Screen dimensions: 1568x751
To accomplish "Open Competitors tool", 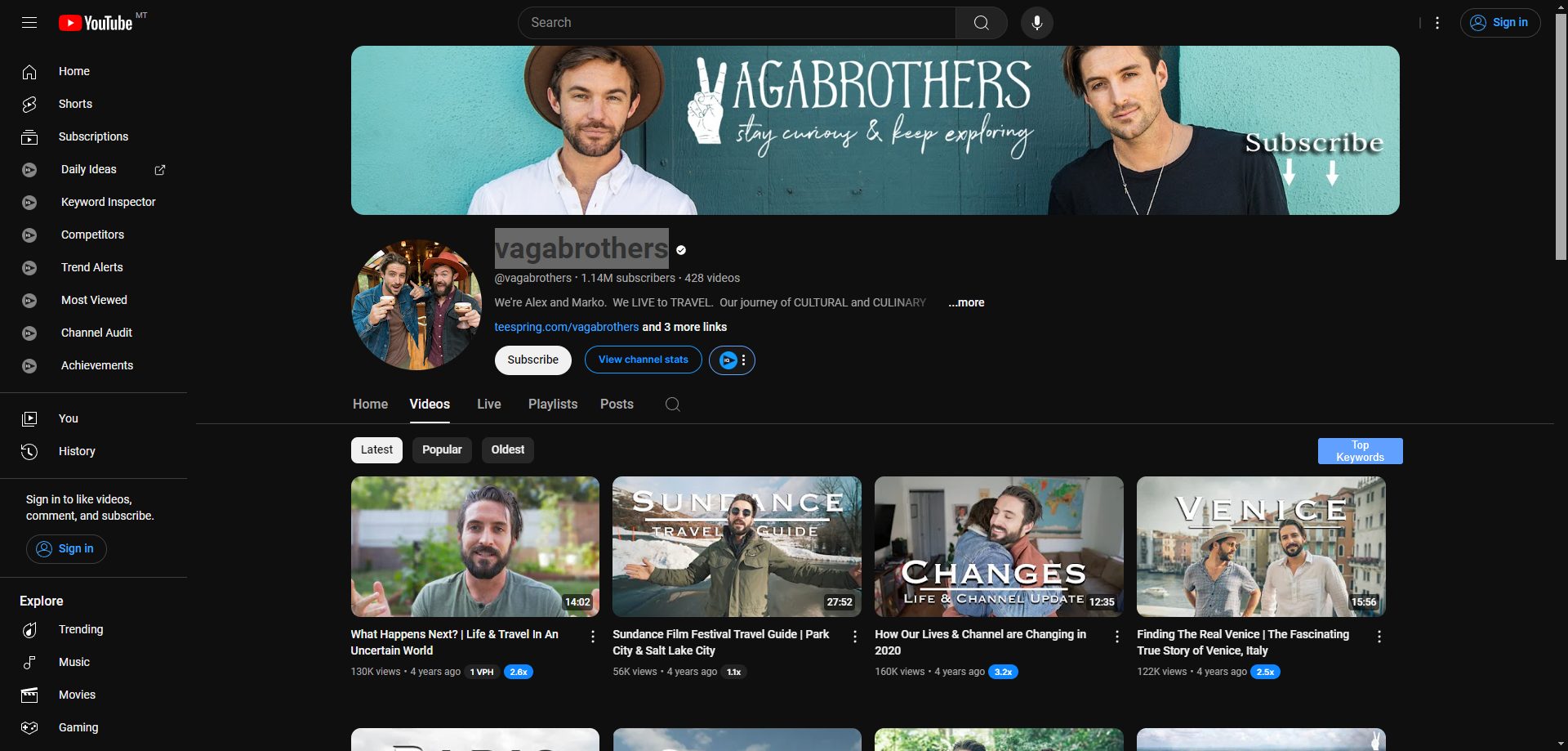I will point(93,235).
